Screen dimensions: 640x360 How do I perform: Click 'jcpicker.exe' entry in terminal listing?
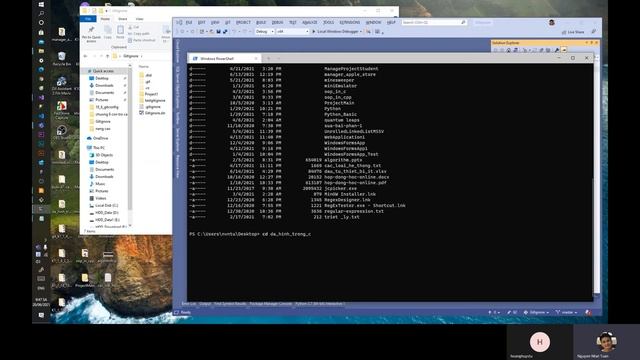point(340,189)
